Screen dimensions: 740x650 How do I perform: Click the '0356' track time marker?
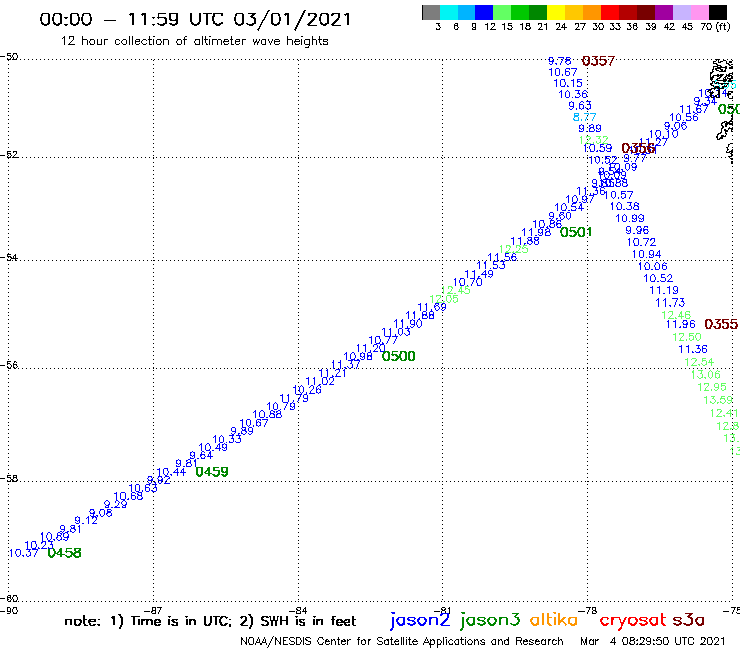(x=638, y=149)
